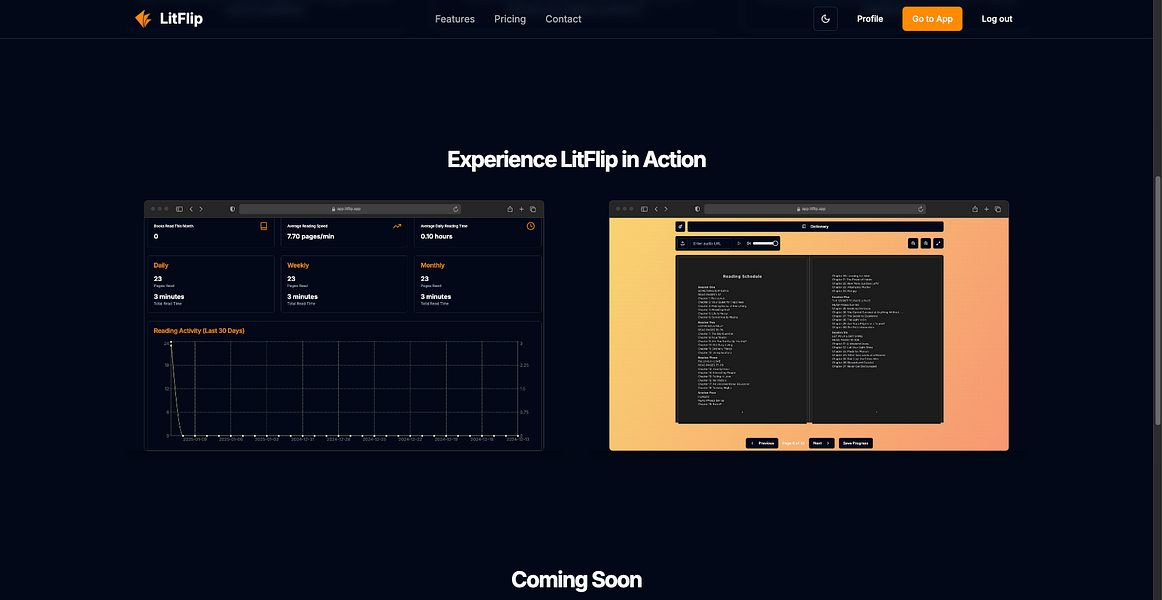Click the Next page button
Viewport: 1162px width, 600px height.
point(822,443)
